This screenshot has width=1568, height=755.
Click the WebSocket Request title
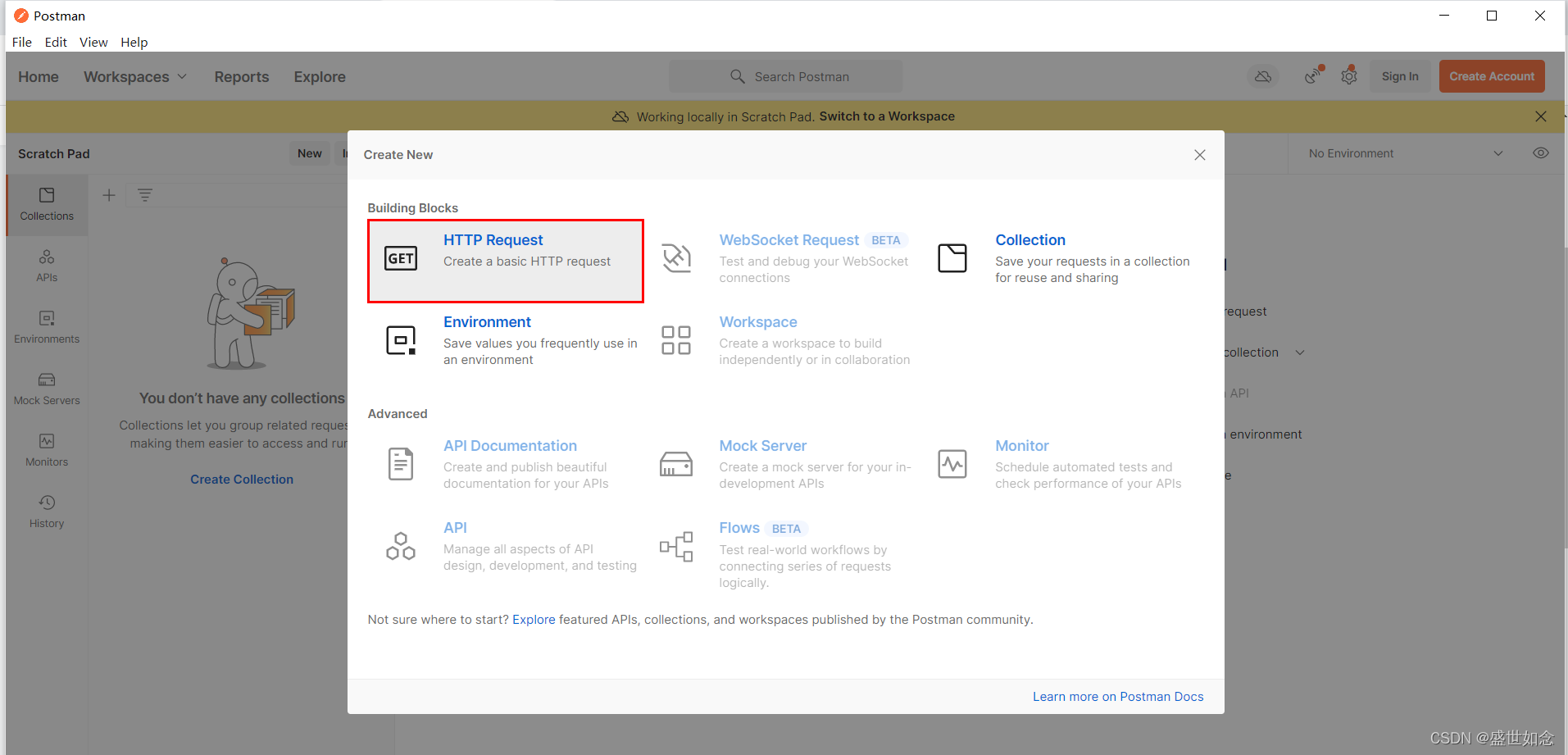point(789,240)
